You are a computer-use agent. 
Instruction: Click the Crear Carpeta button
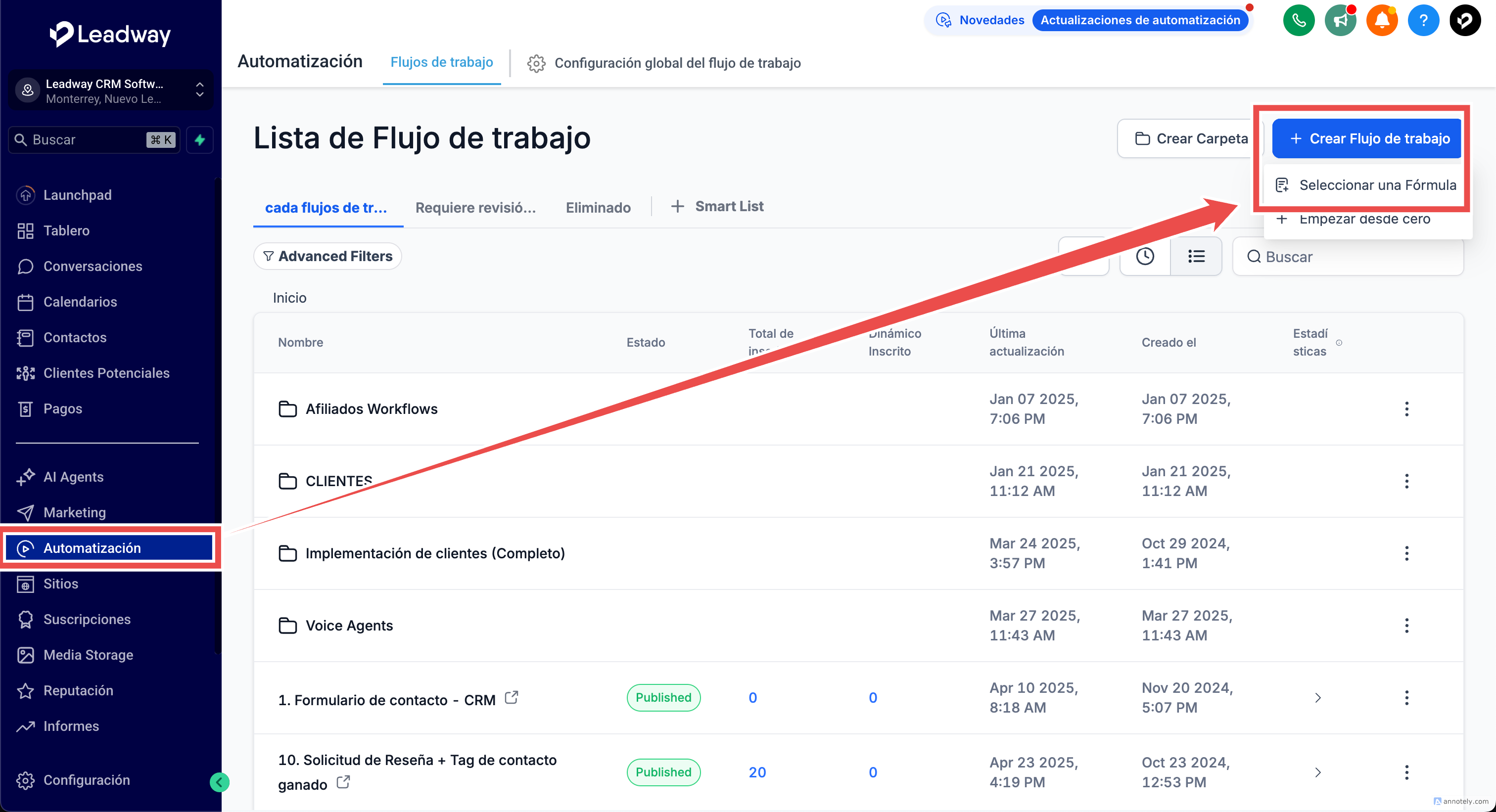click(1191, 139)
